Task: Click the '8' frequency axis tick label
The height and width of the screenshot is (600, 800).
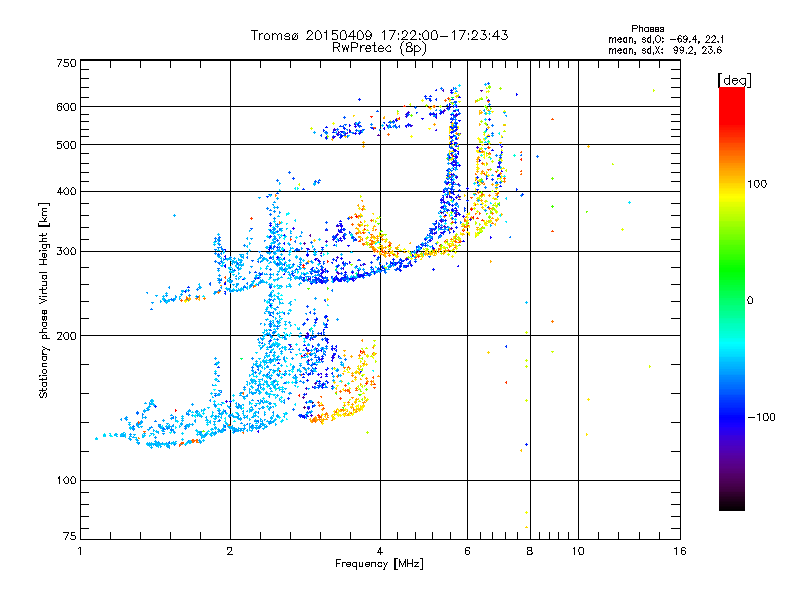Action: 530,551
